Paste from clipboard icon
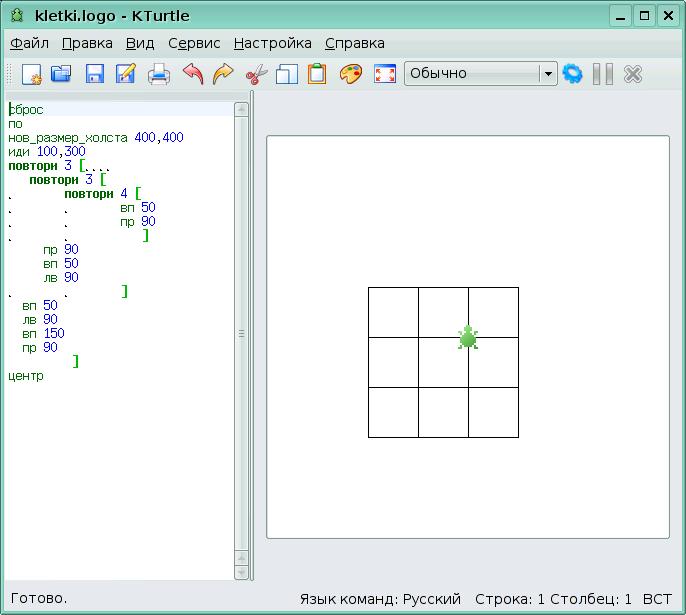This screenshot has height=615, width=686. tap(317, 74)
